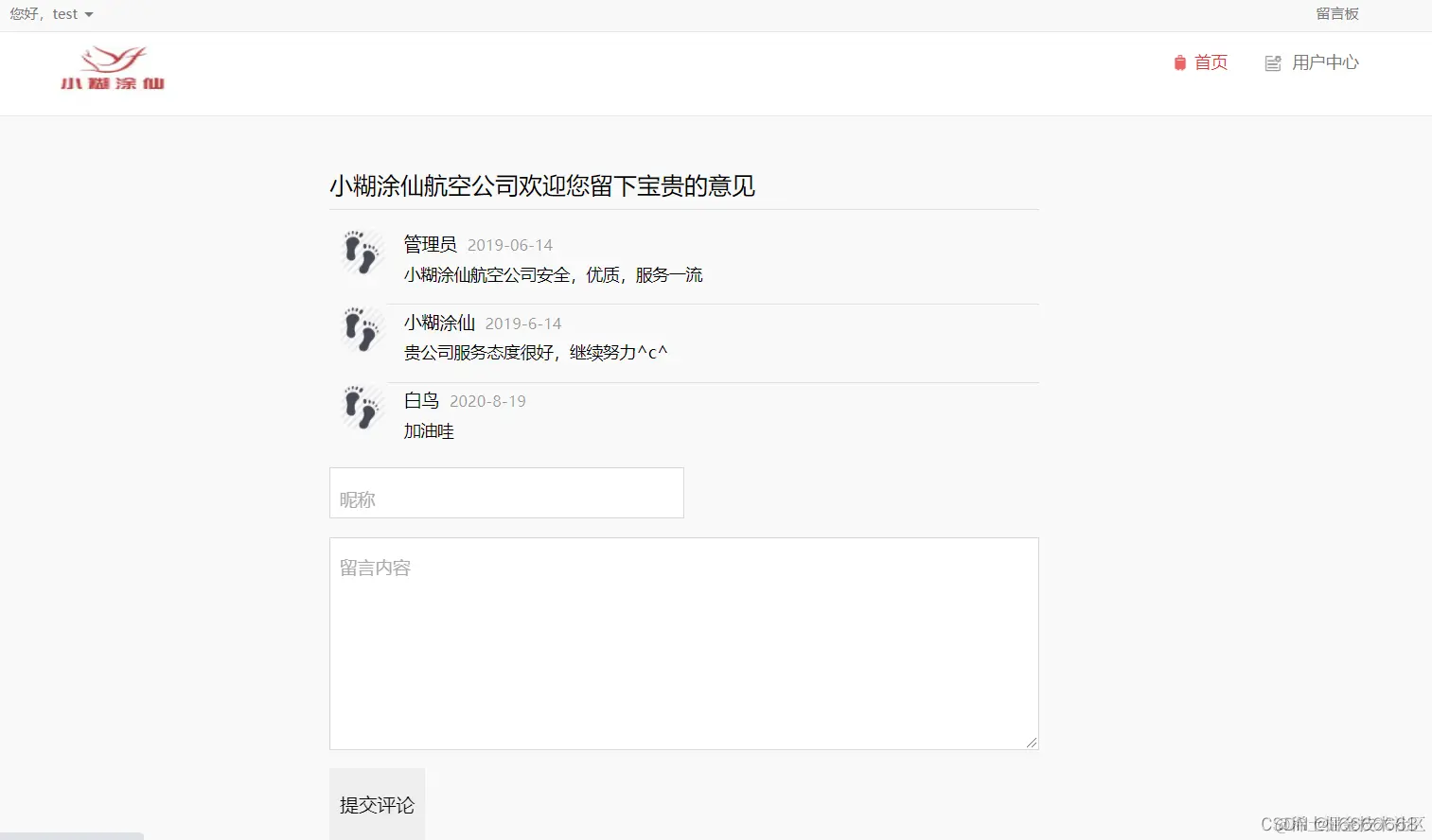Open the 留言板 page from the top bar

[1337, 13]
